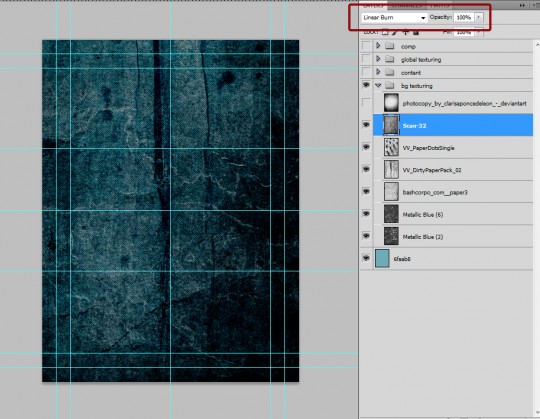Hide the VV_PaperDotsSingle layer

pyautogui.click(x=366, y=147)
